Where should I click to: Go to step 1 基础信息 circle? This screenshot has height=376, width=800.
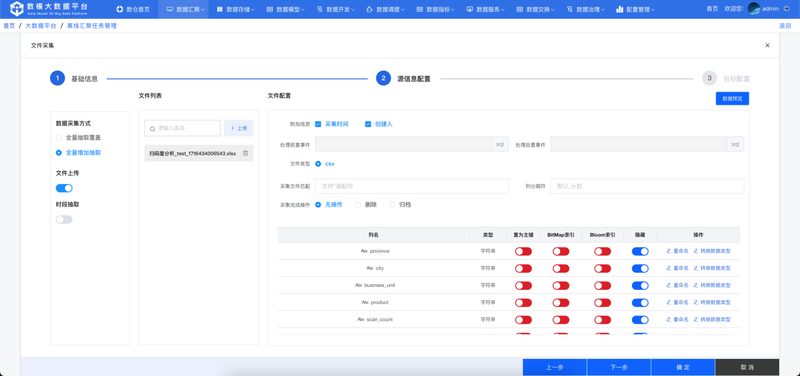point(57,78)
